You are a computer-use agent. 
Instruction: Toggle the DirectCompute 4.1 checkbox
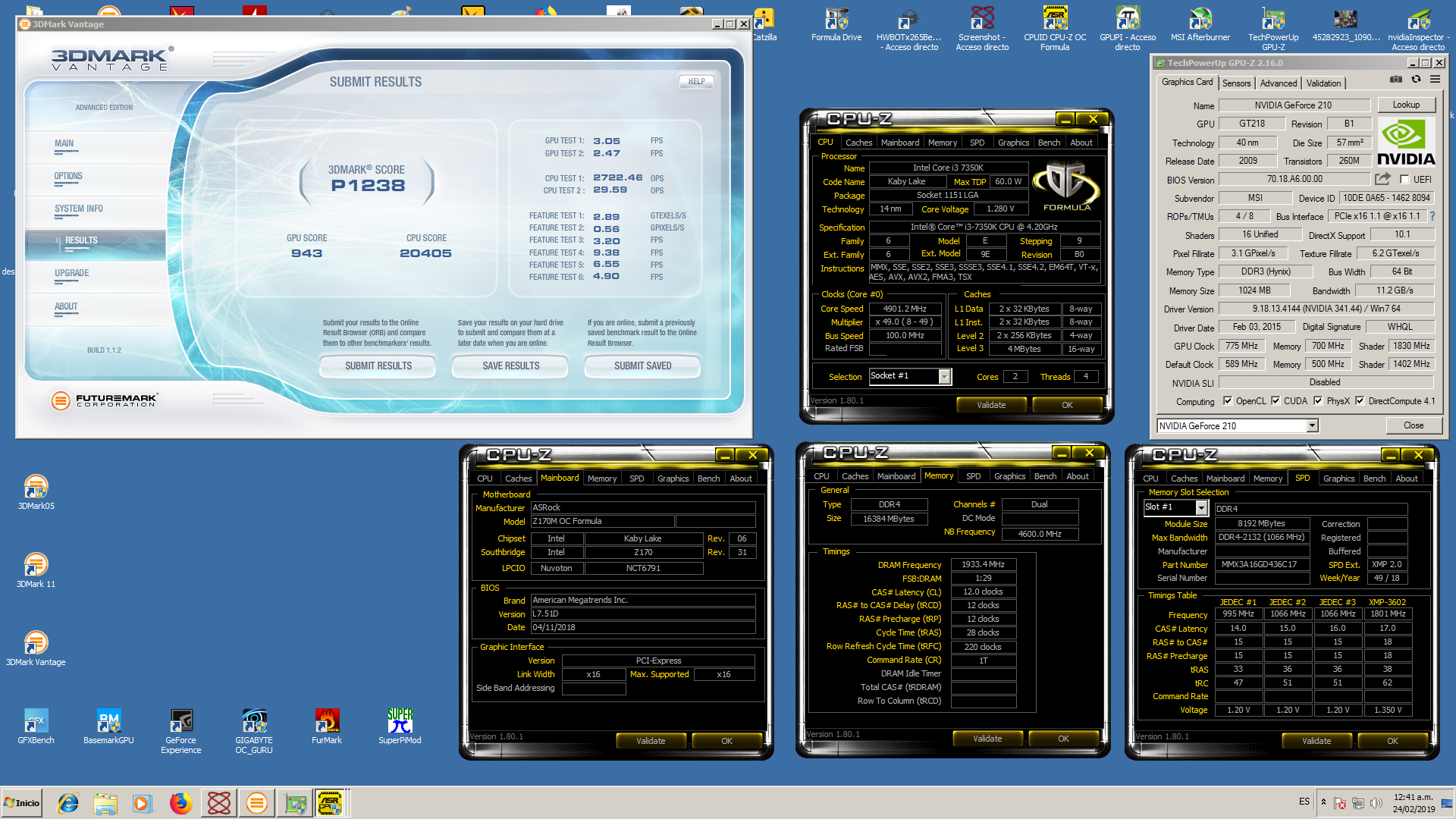click(1360, 401)
